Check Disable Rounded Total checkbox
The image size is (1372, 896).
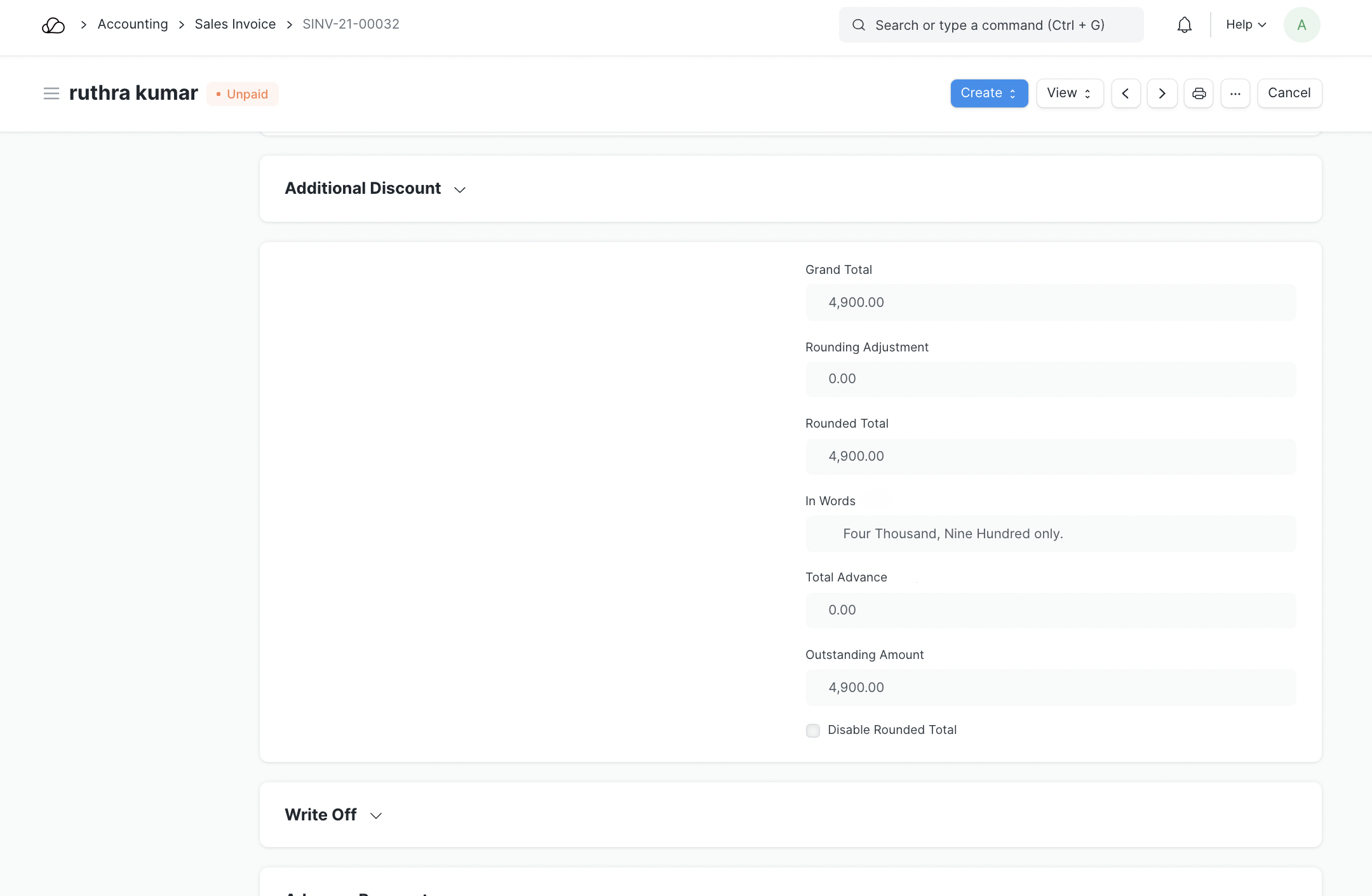[x=813, y=730]
